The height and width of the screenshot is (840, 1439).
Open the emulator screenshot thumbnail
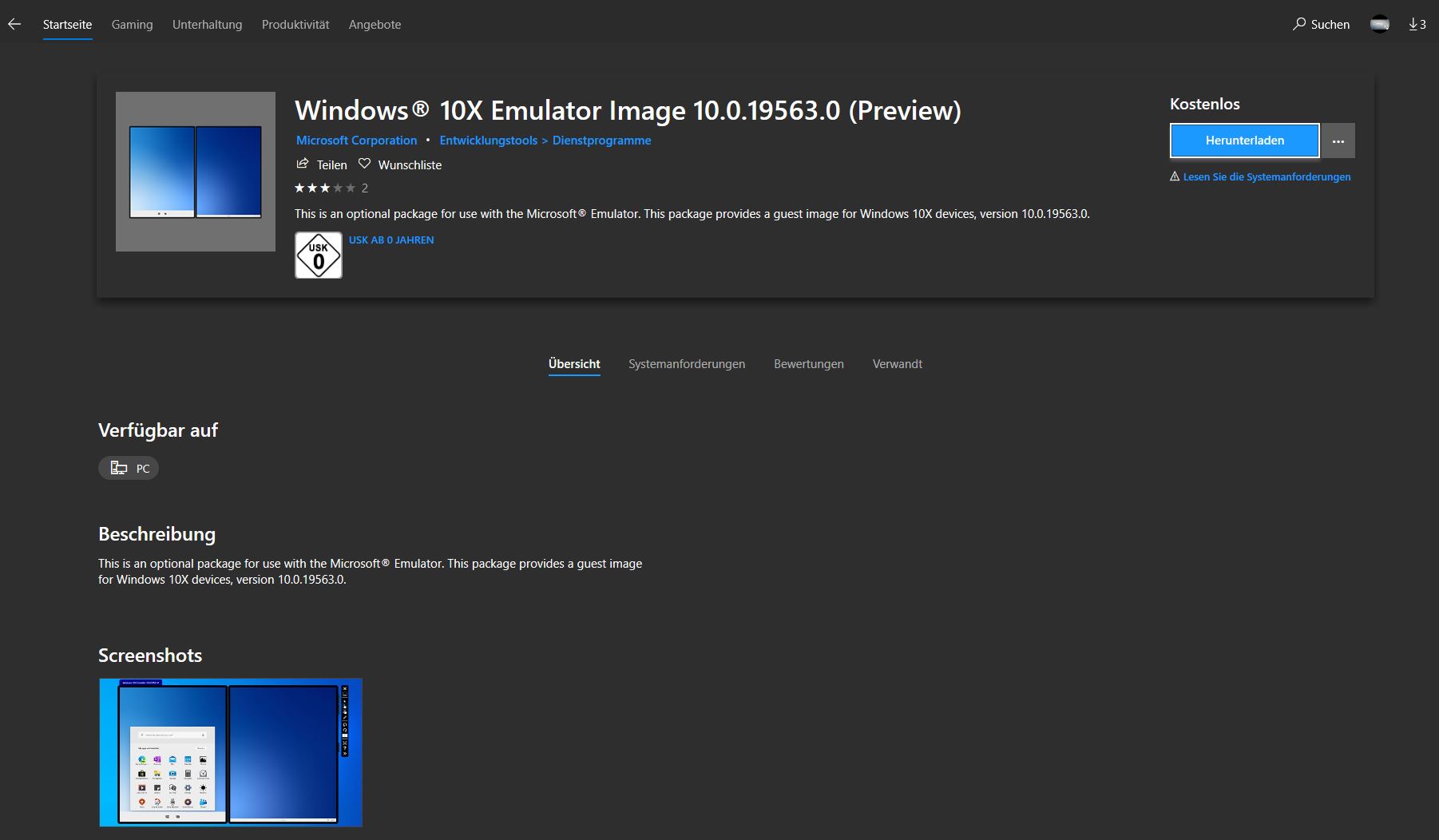pyautogui.click(x=231, y=752)
